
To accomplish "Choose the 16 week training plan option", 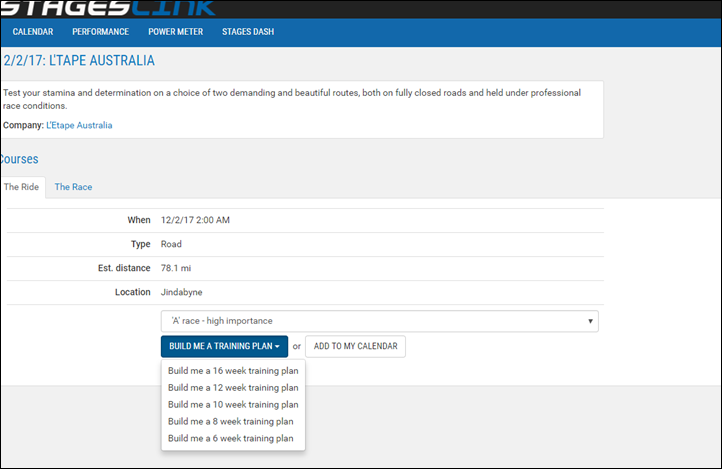I will [232, 370].
